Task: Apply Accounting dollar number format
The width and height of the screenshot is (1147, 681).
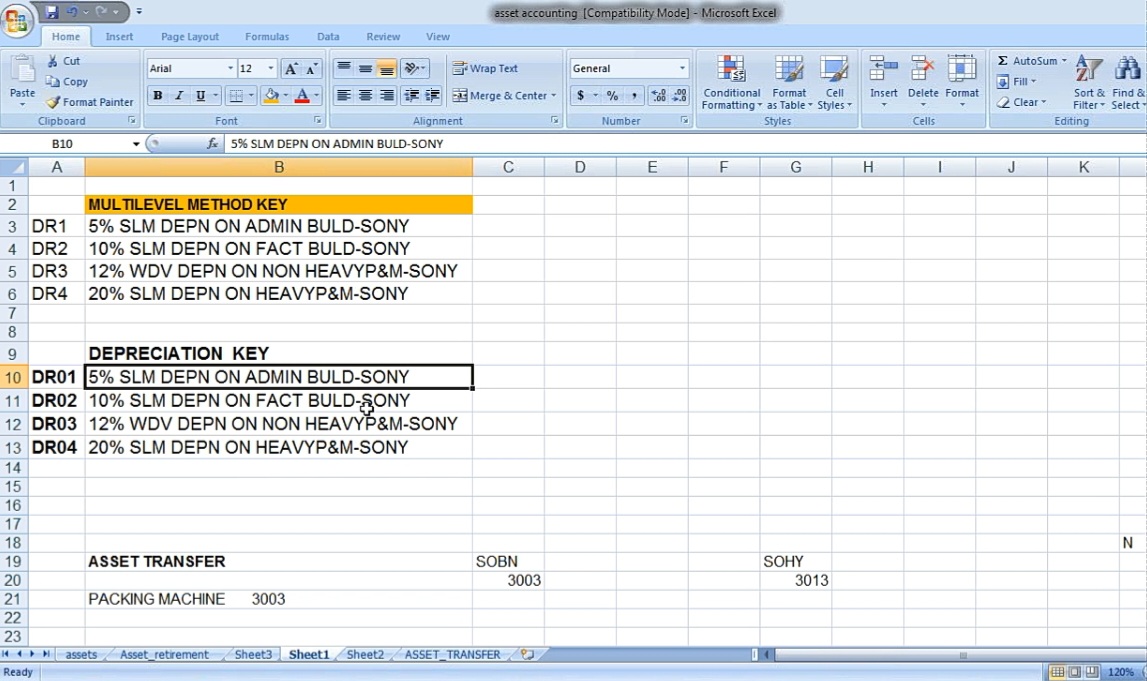Action: pyautogui.click(x=580, y=96)
